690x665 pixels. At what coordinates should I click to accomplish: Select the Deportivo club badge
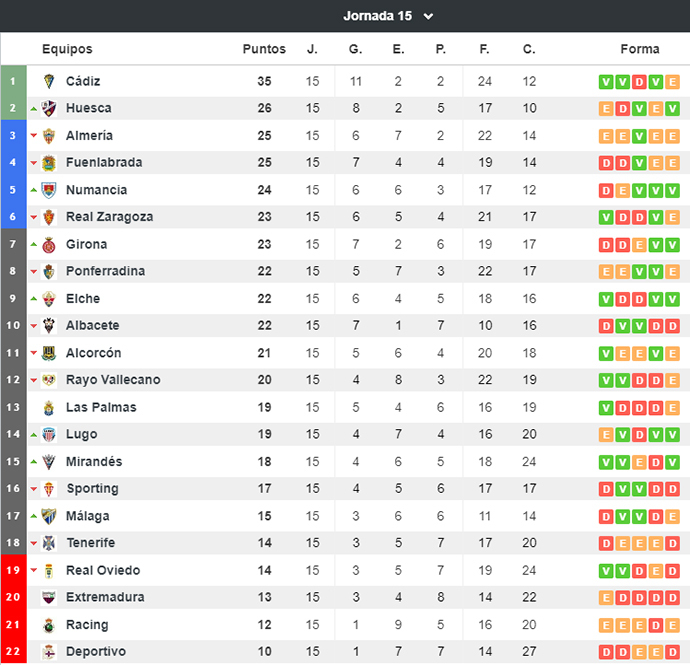49,652
